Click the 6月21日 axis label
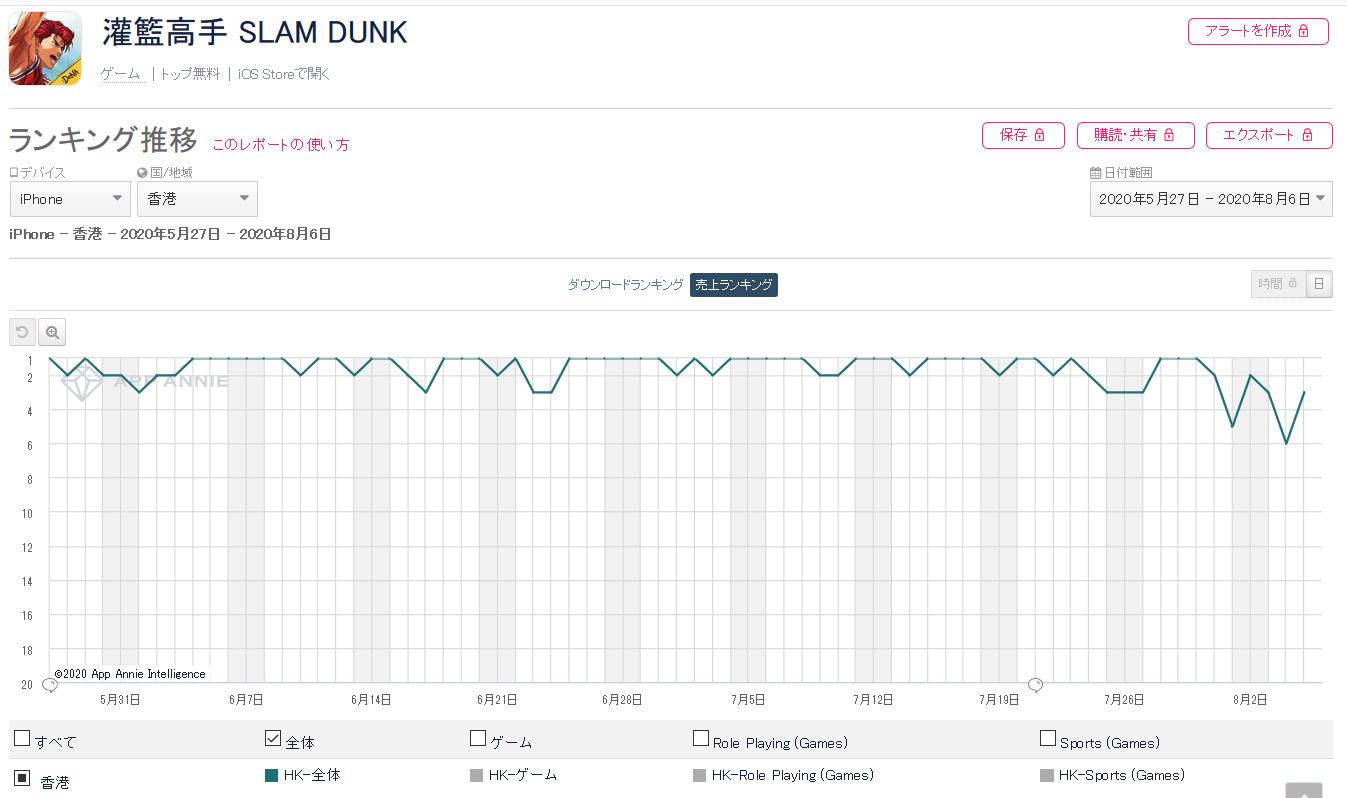Viewport: 1347px width, 798px height. click(497, 699)
